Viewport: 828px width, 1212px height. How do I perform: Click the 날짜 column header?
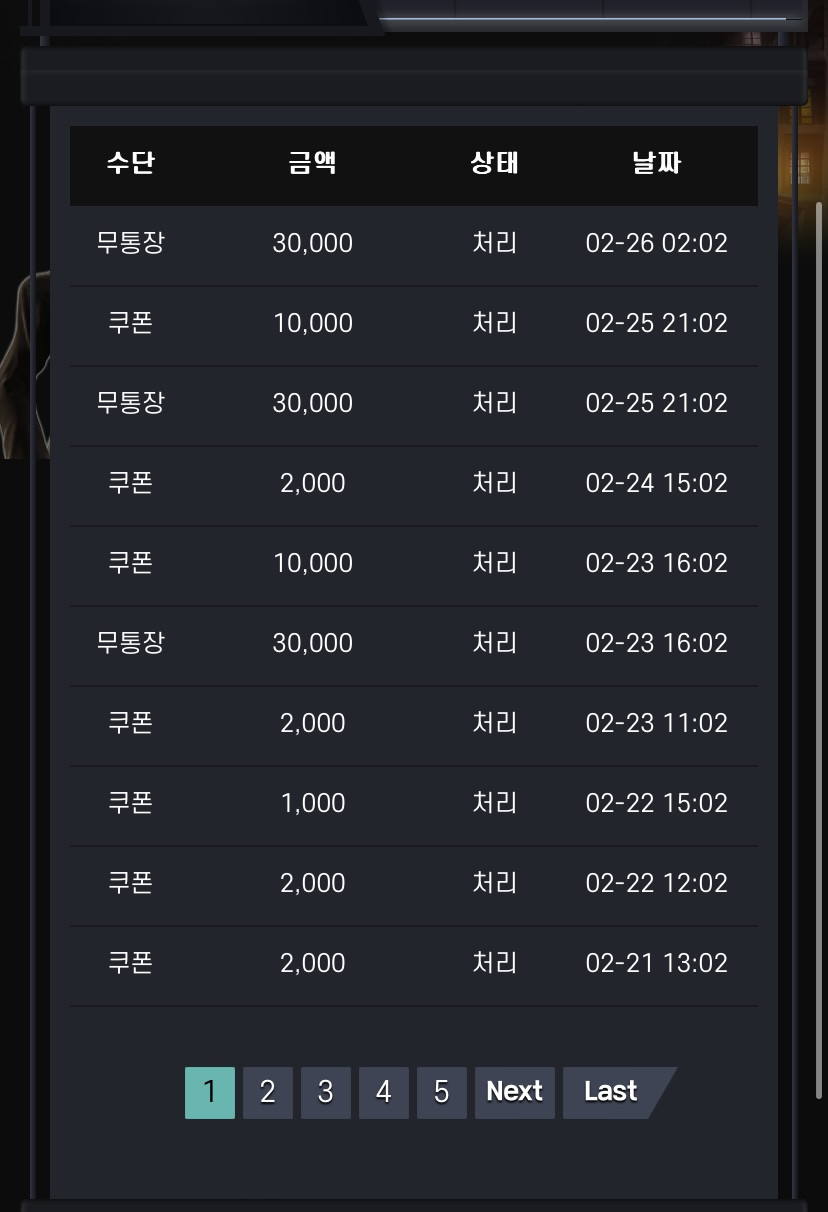pos(657,163)
